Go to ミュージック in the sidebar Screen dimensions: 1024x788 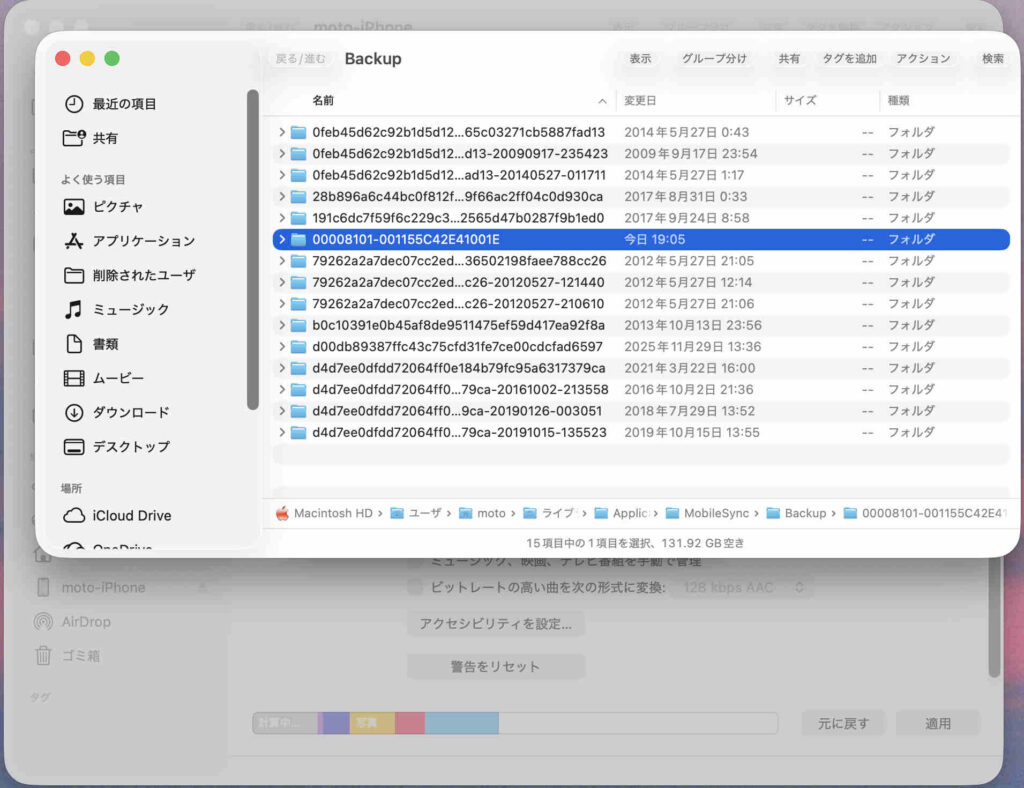(x=130, y=310)
